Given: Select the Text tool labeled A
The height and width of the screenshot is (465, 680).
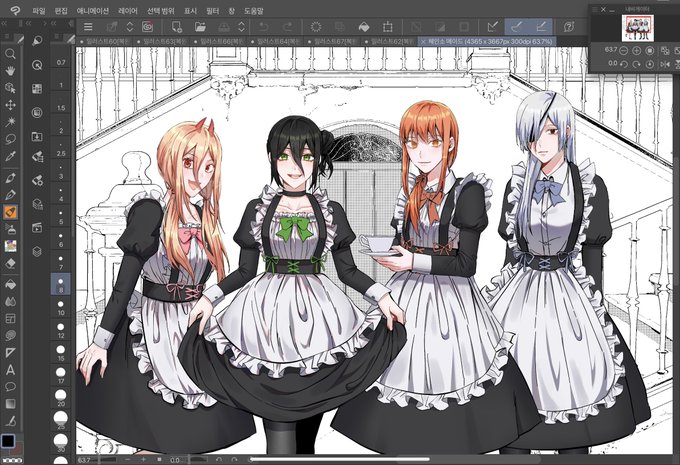Looking at the screenshot, I should tap(10, 370).
